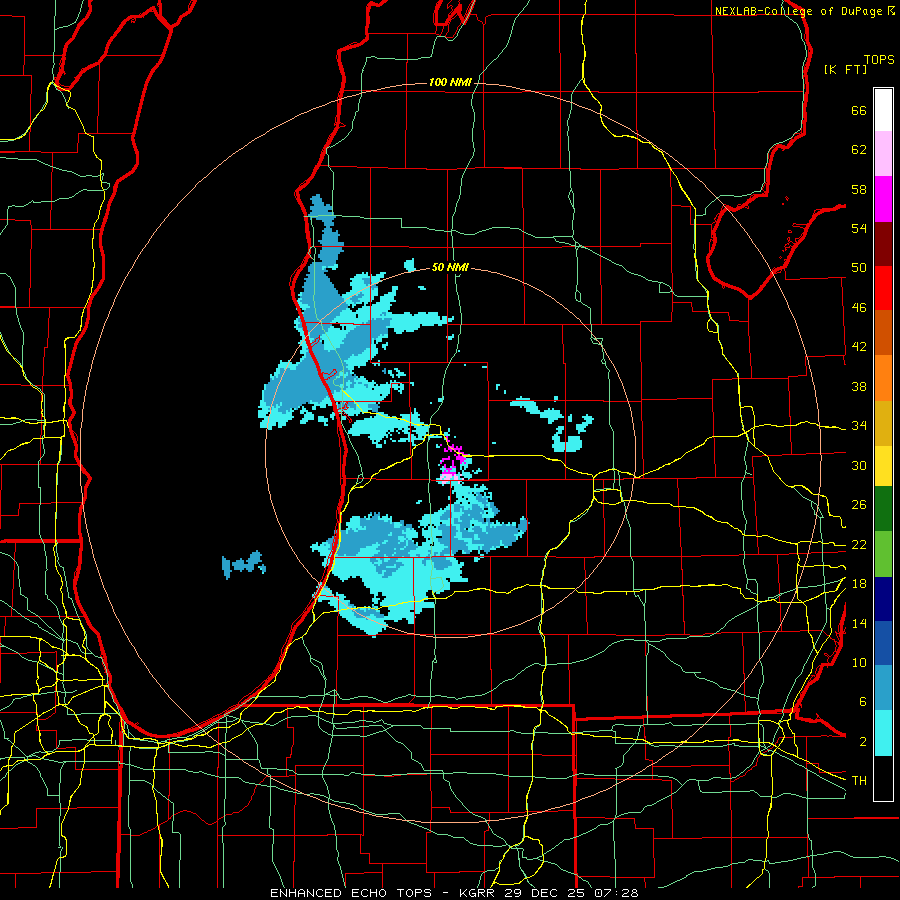Click the small blue echo over Lake Michigan
900x900 pixels.
click(243, 564)
